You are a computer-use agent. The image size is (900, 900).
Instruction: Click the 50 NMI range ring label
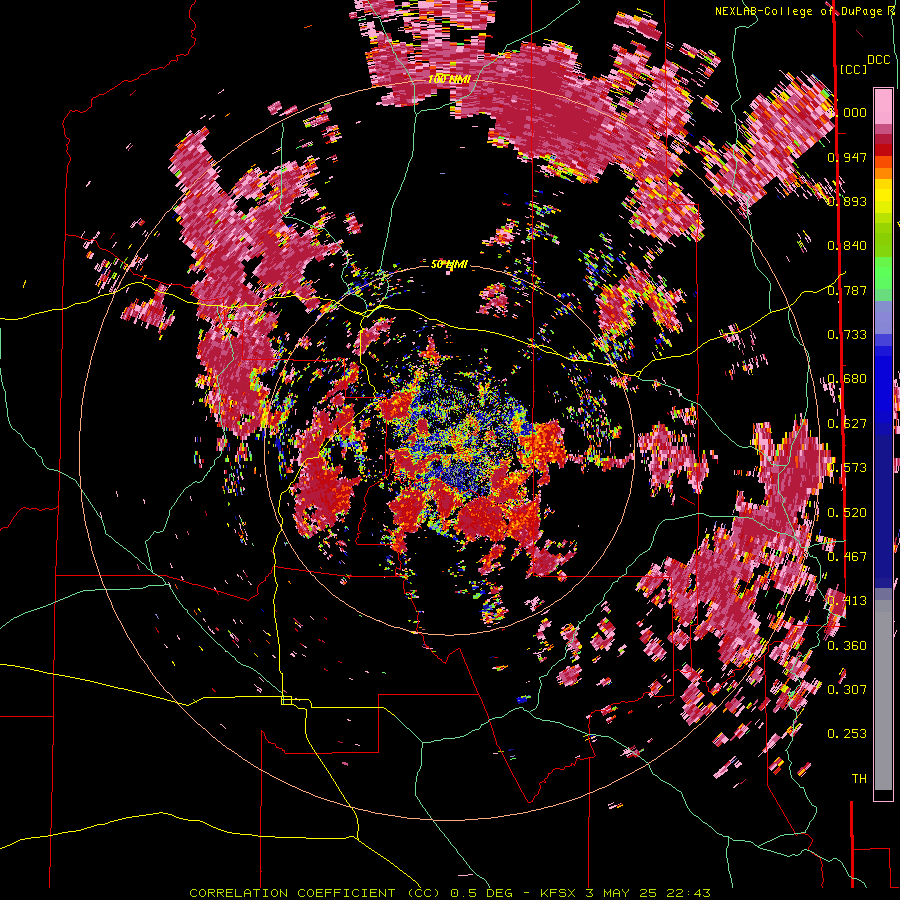tap(449, 265)
